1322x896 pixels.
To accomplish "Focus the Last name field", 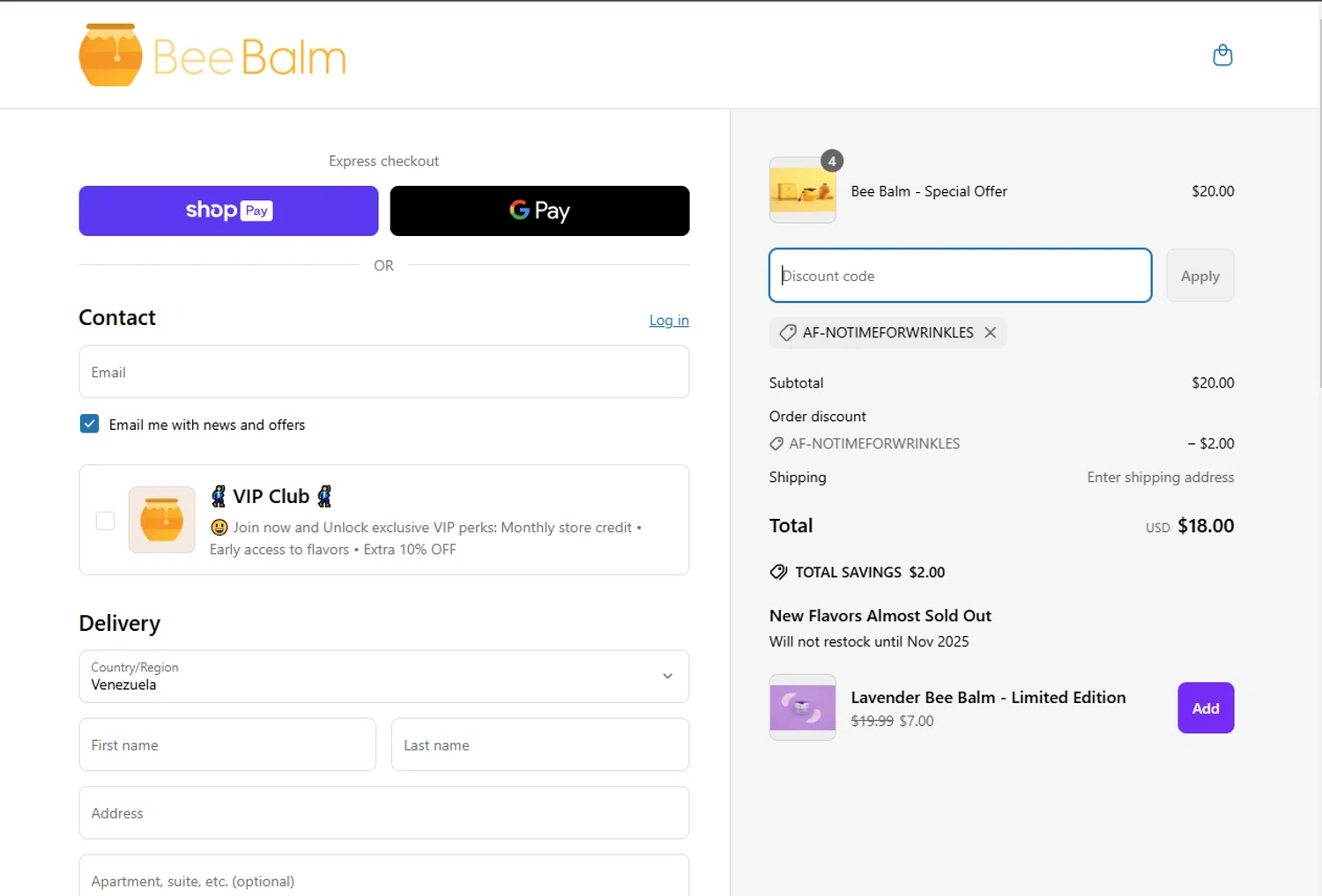I will tap(539, 744).
